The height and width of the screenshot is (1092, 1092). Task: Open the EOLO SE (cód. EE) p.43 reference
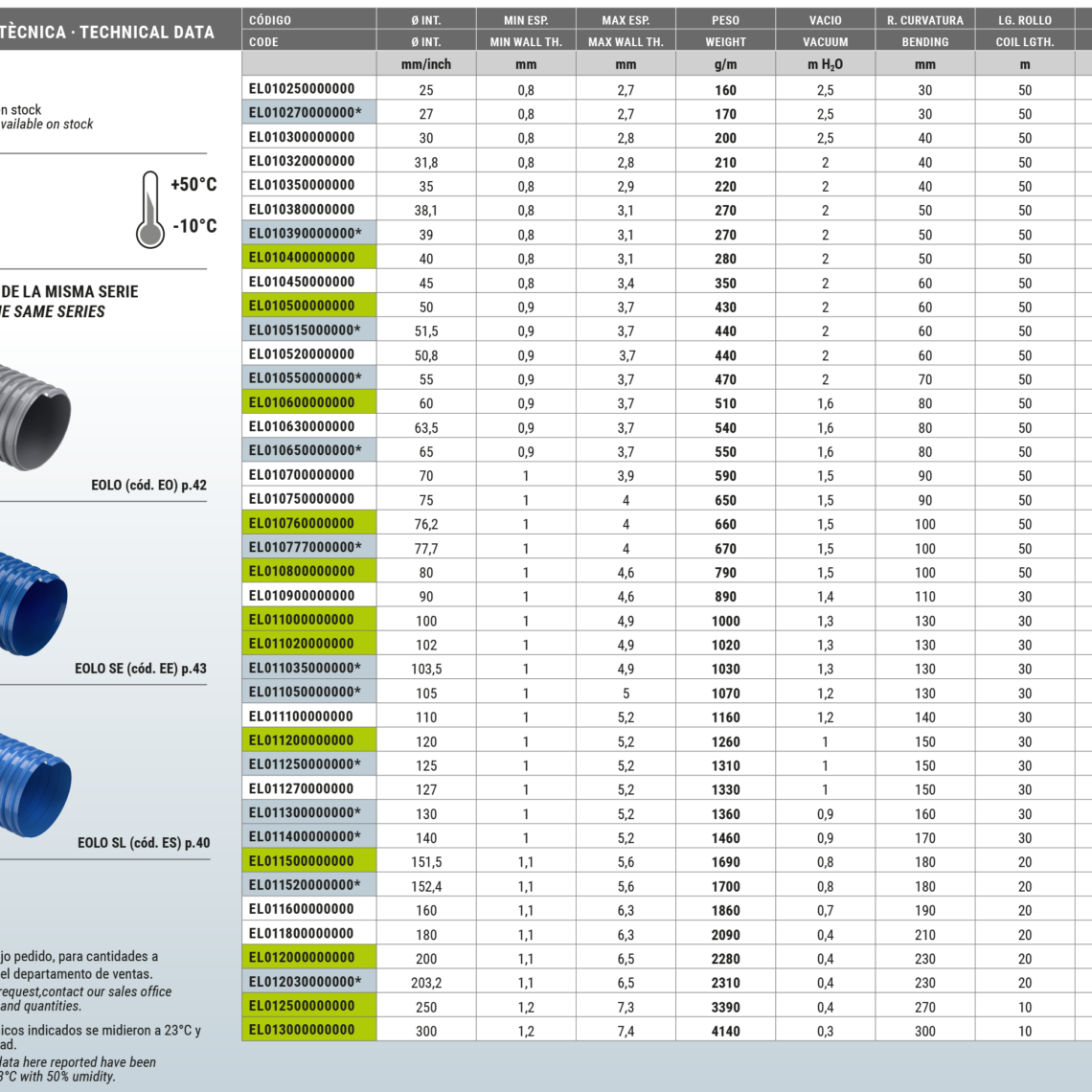tap(140, 669)
